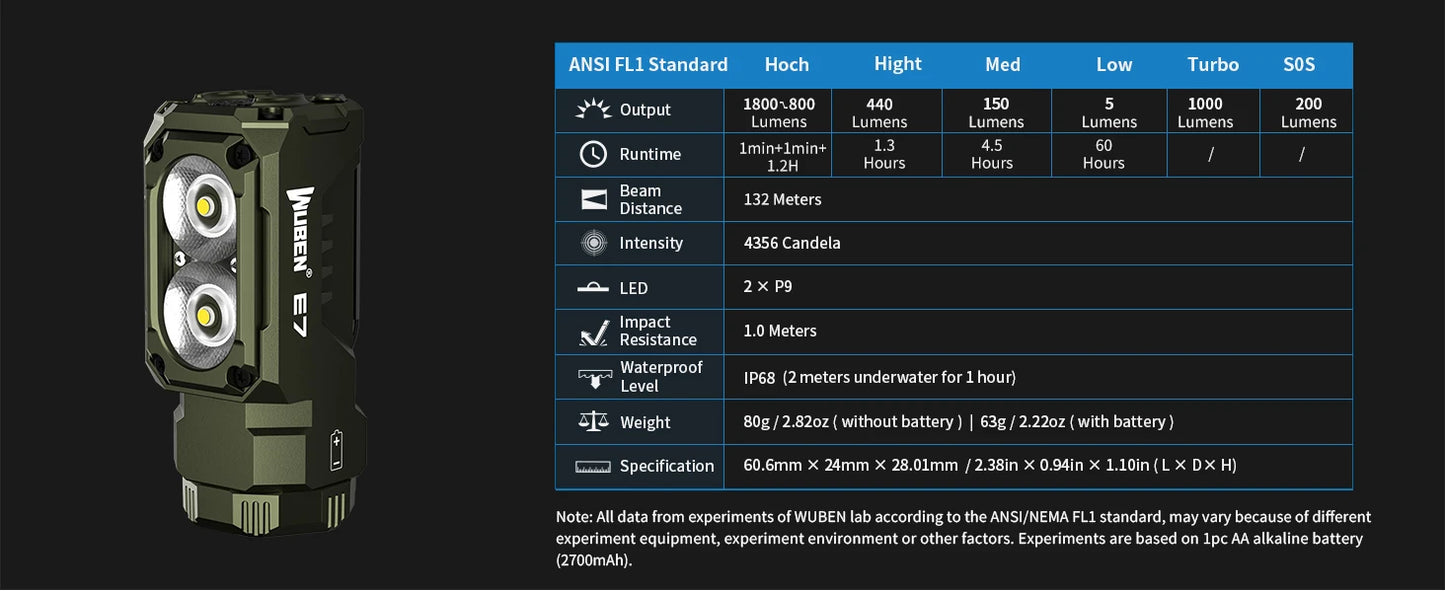Select the Turbo column header

click(x=1213, y=65)
